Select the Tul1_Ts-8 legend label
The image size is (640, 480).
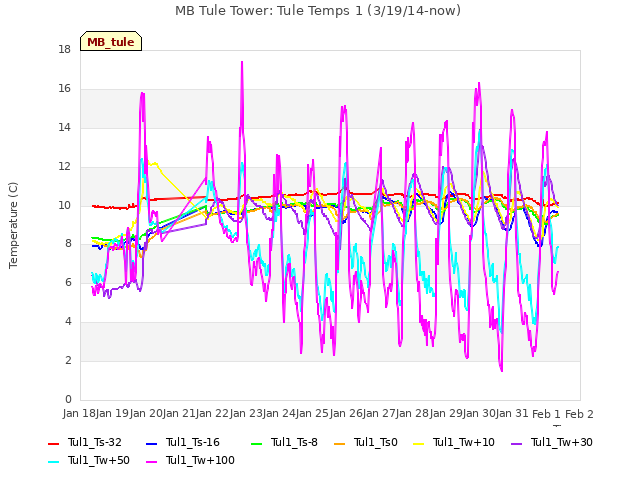coord(294,442)
